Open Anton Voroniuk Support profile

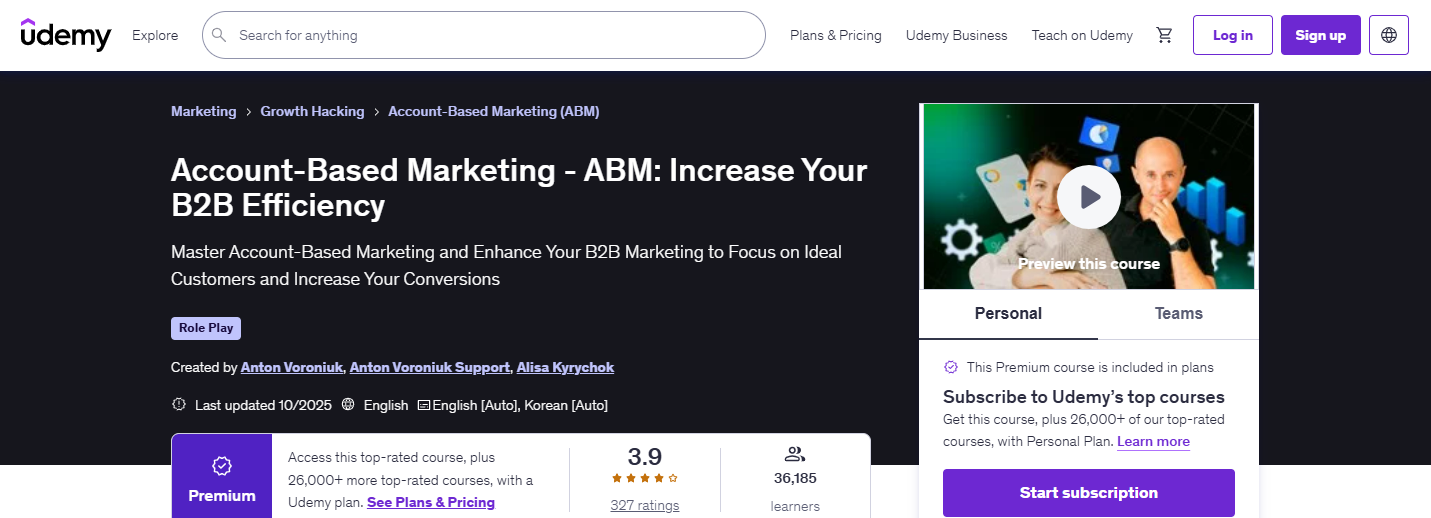pos(430,367)
